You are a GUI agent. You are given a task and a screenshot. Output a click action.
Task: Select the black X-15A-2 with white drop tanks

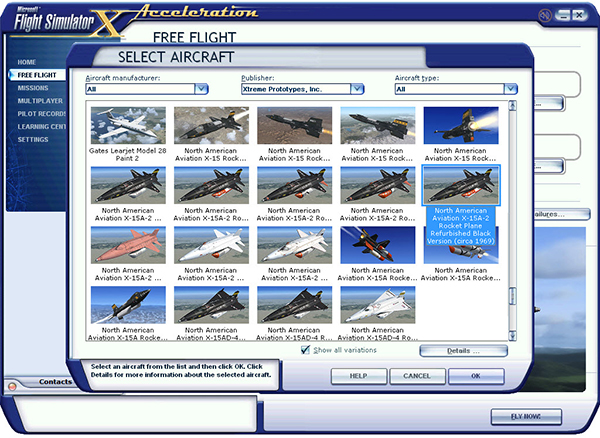tap(128, 185)
